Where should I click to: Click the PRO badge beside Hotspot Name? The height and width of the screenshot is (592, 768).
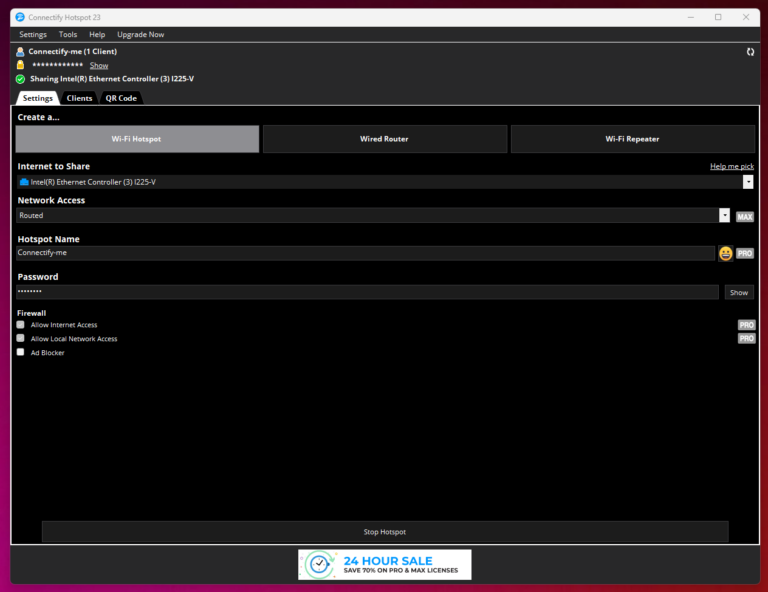tap(745, 254)
